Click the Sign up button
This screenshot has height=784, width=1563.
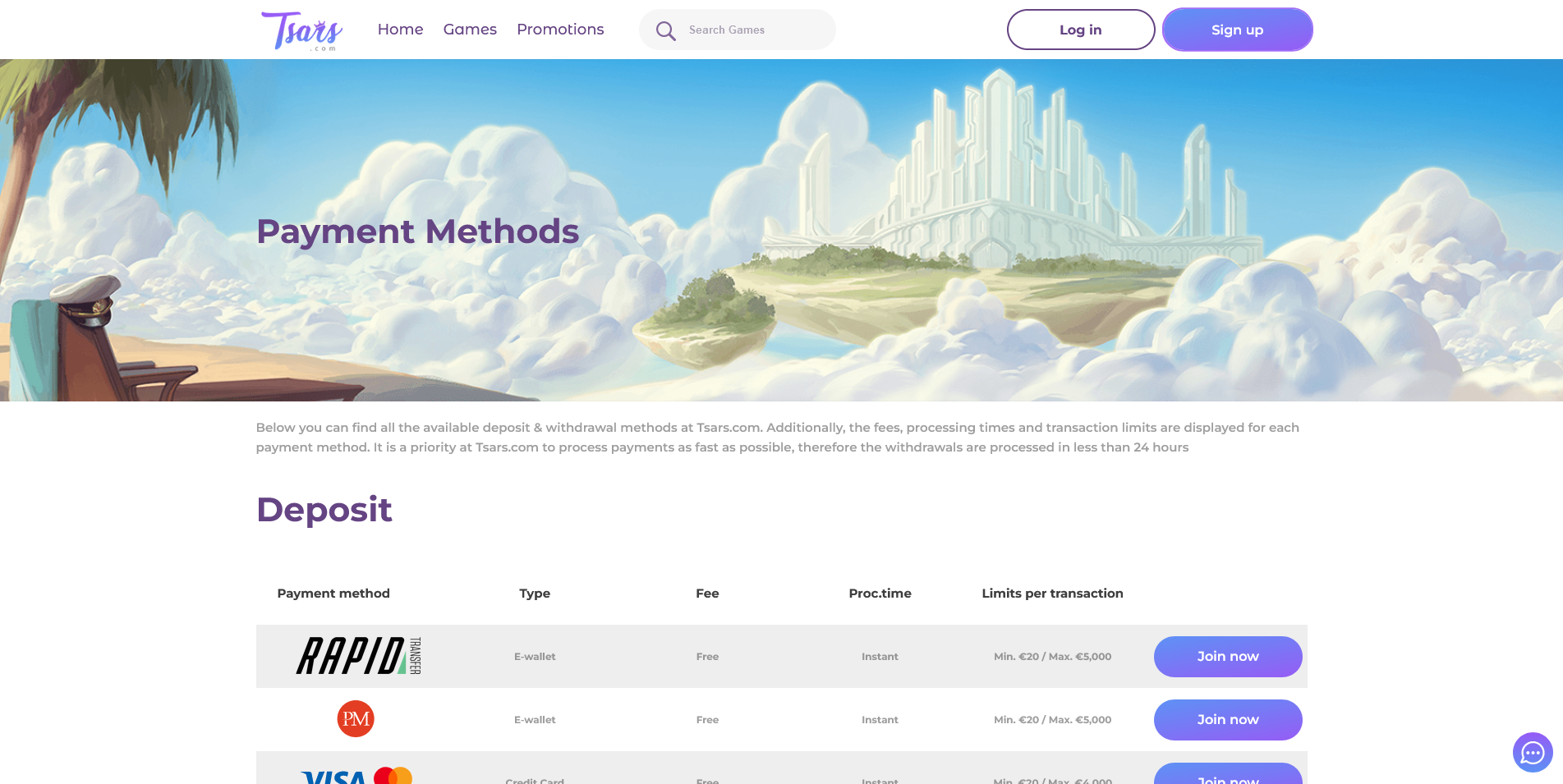[1238, 30]
